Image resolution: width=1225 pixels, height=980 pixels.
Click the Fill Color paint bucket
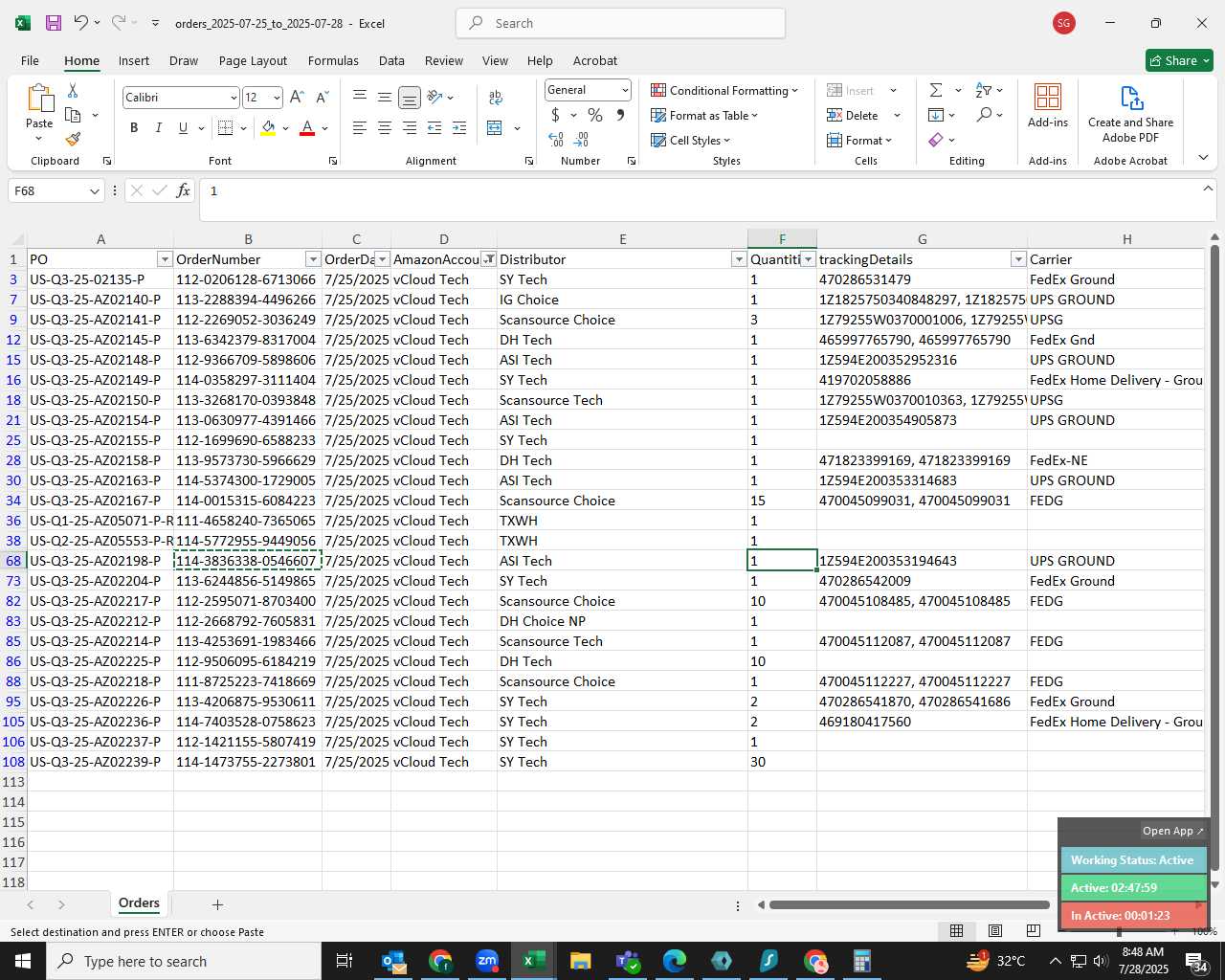point(269,128)
